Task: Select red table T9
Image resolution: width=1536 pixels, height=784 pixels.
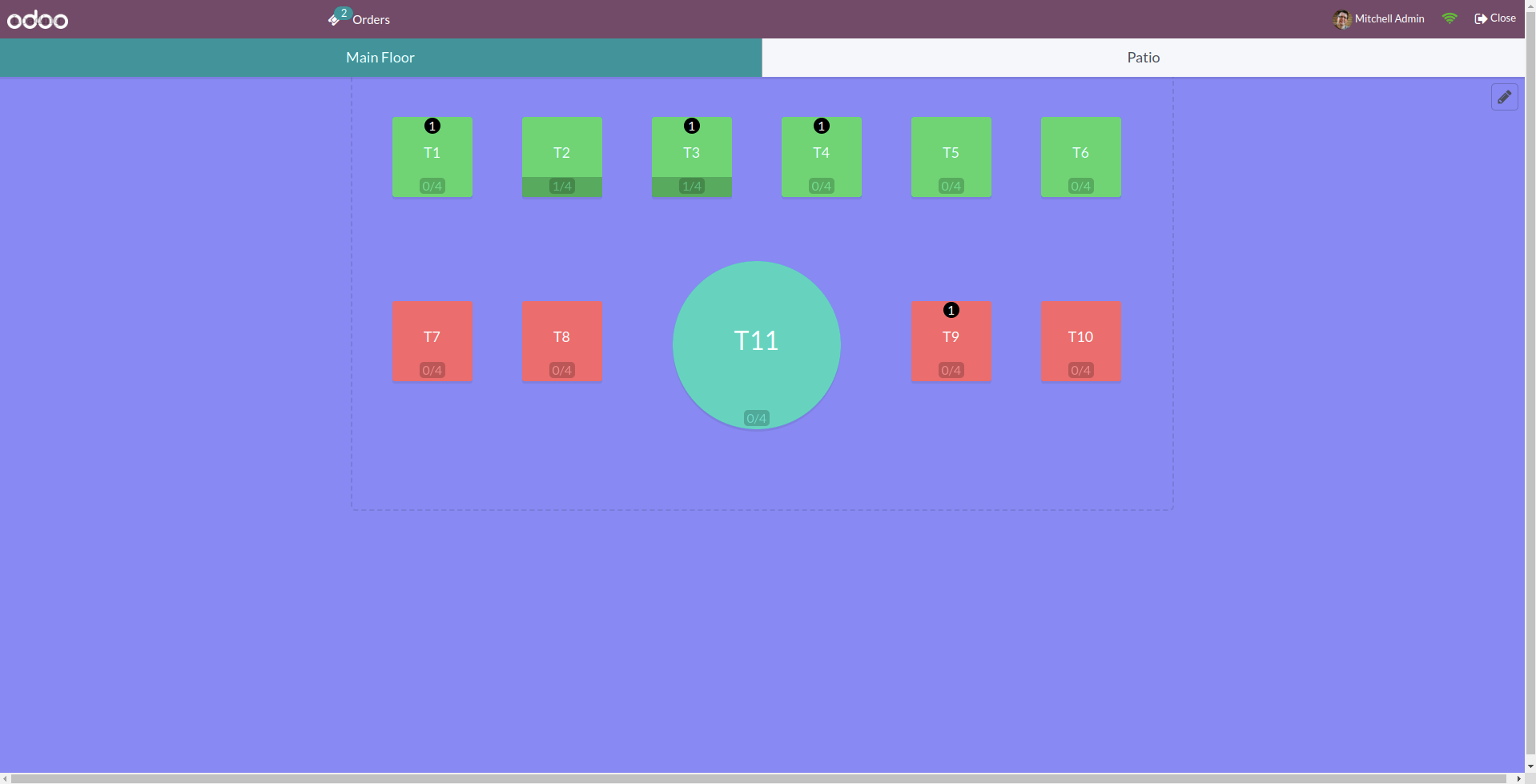Action: [x=951, y=341]
